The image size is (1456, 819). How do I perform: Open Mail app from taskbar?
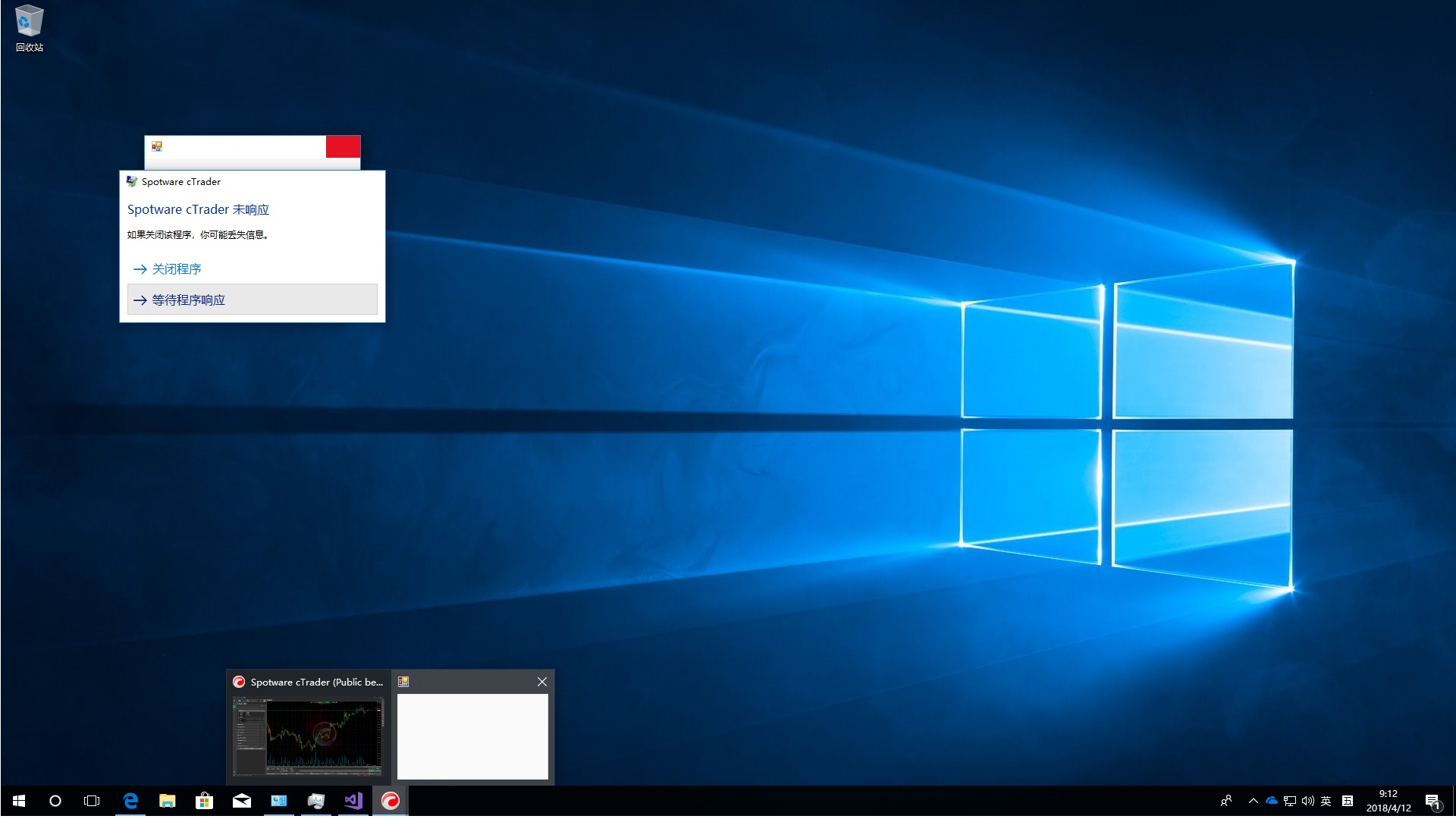(242, 801)
